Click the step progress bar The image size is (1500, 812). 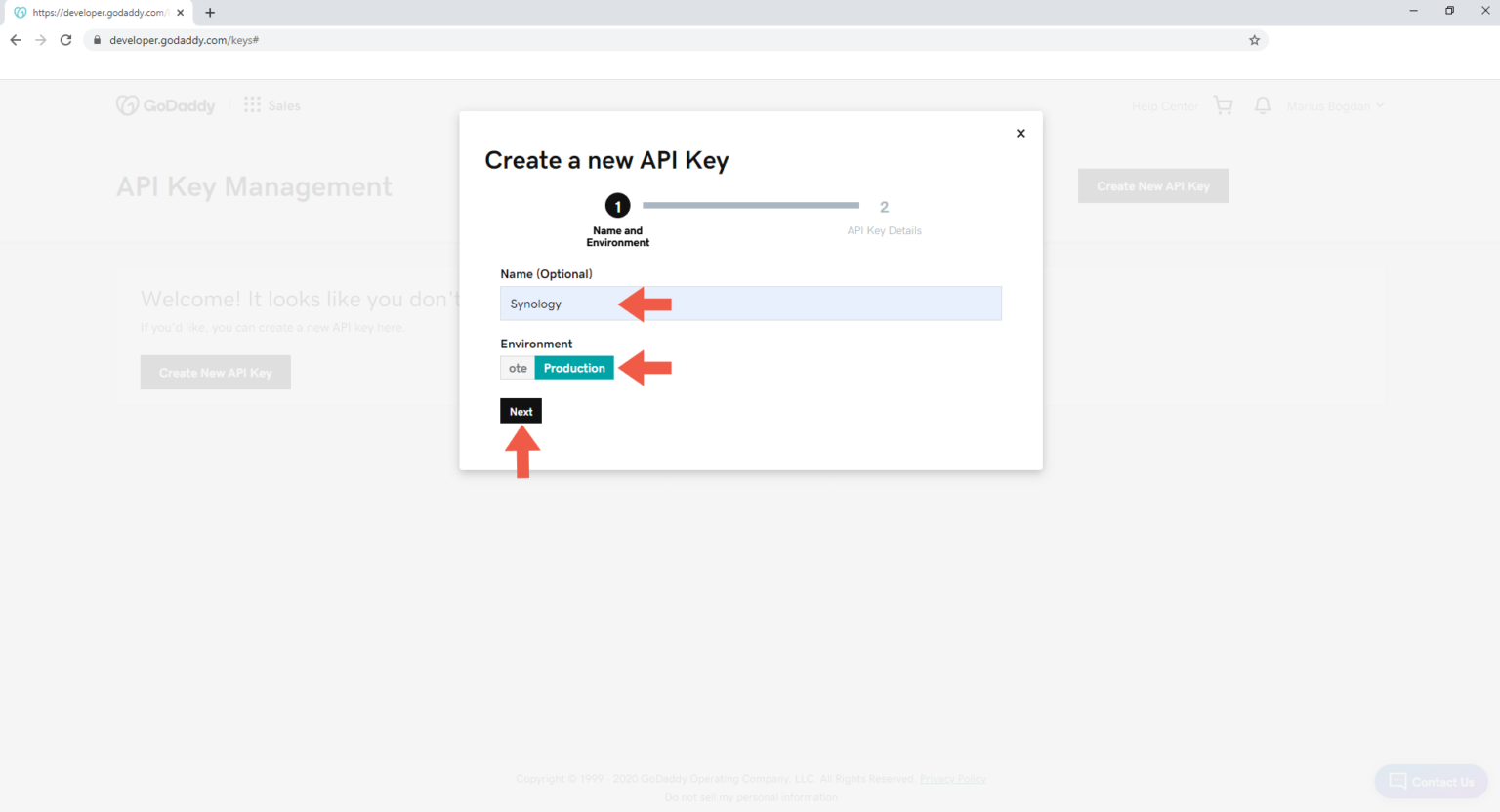(750, 206)
